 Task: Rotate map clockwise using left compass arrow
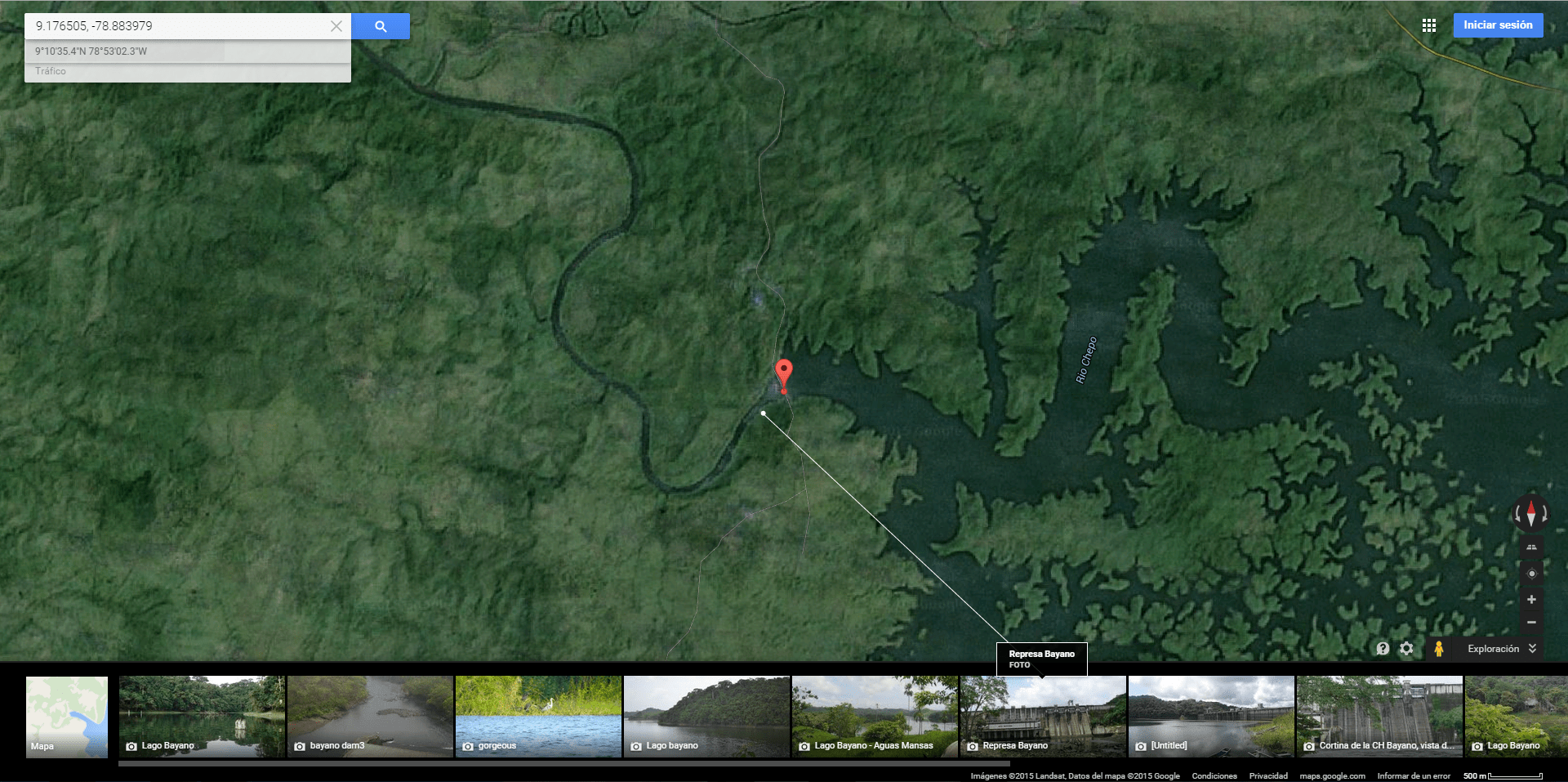point(1517,515)
